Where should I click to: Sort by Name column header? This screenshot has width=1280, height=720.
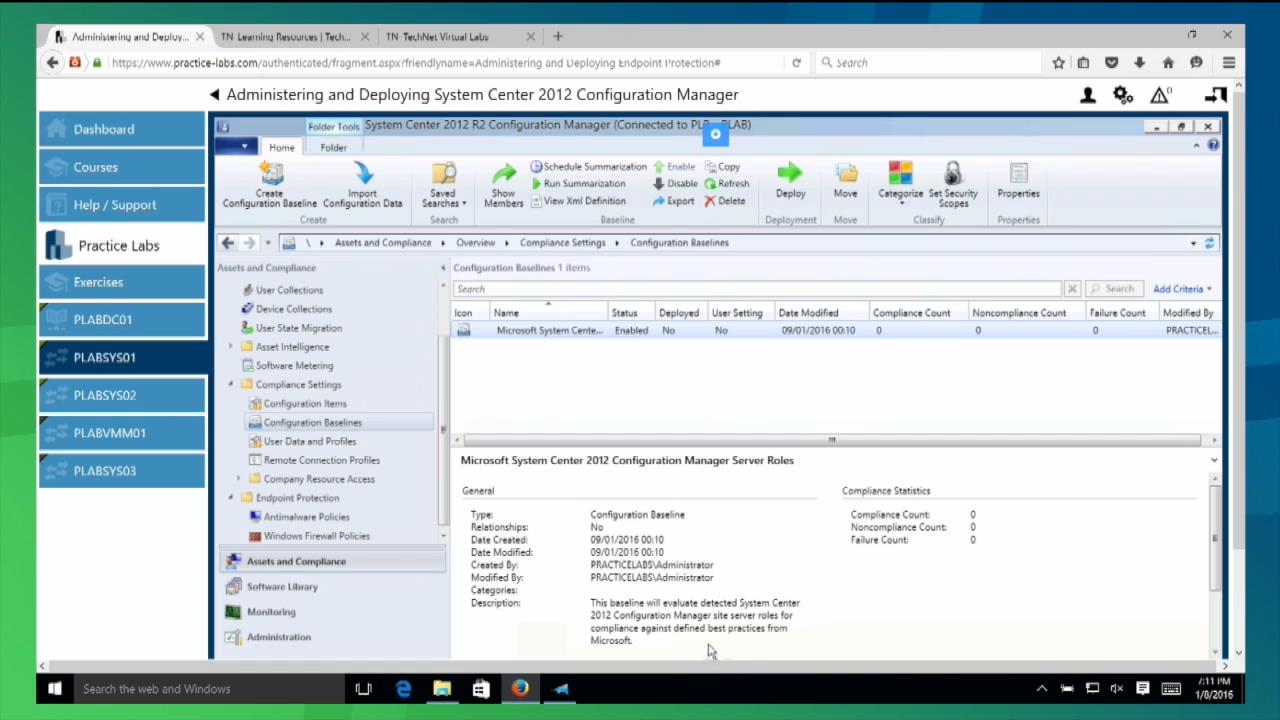click(548, 313)
